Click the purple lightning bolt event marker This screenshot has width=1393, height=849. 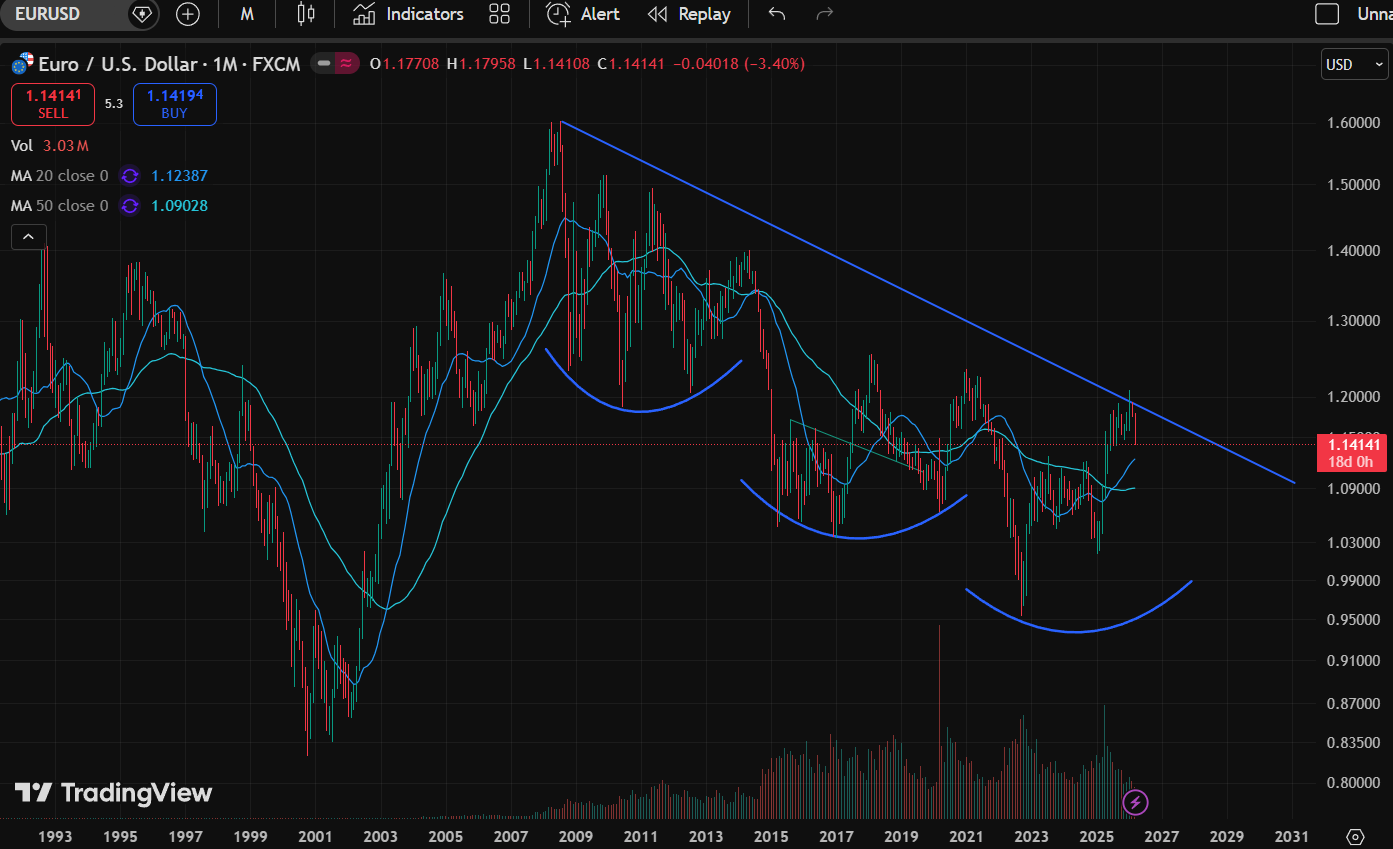(x=1135, y=801)
